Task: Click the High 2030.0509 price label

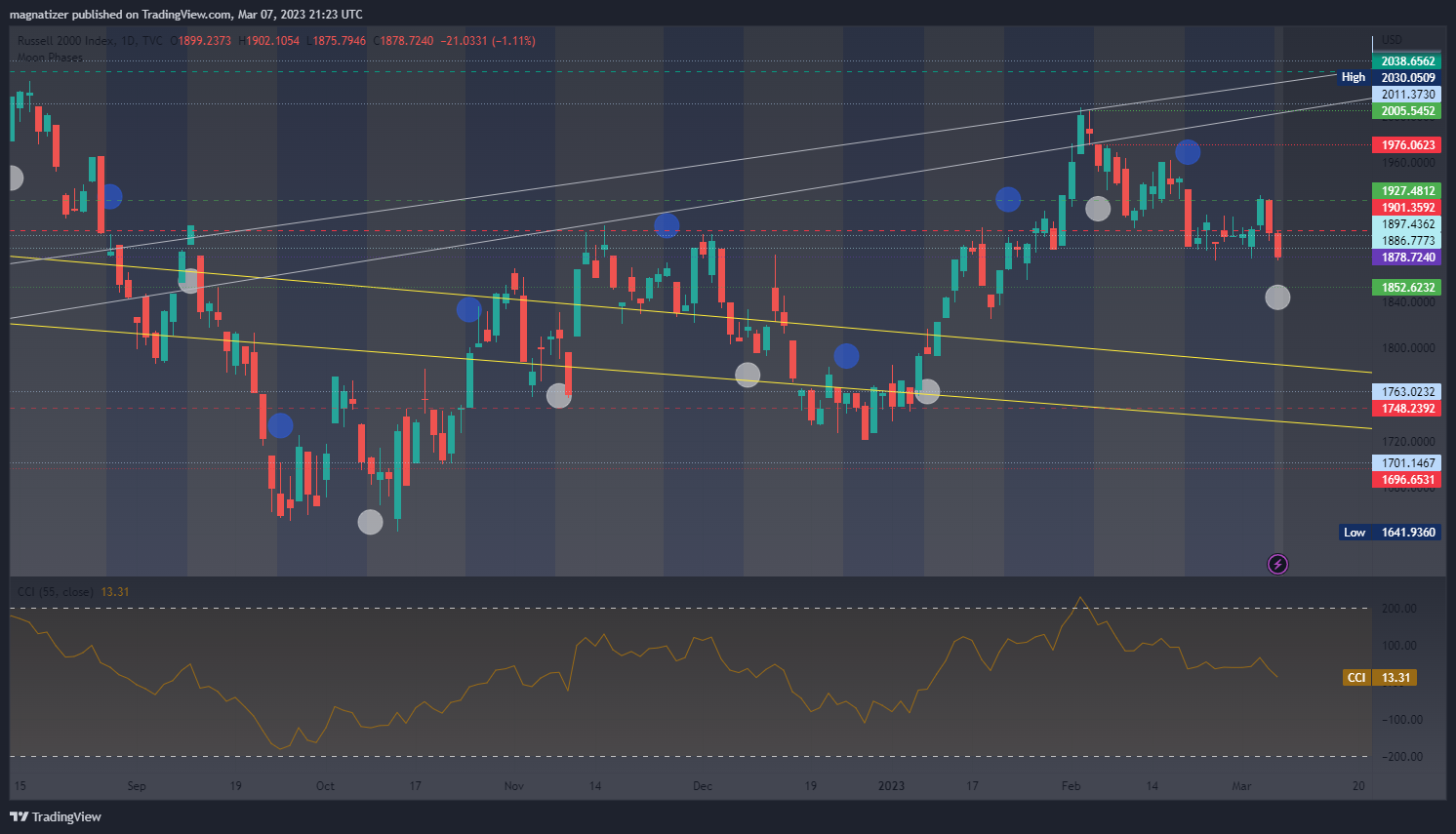Action: pos(1389,78)
